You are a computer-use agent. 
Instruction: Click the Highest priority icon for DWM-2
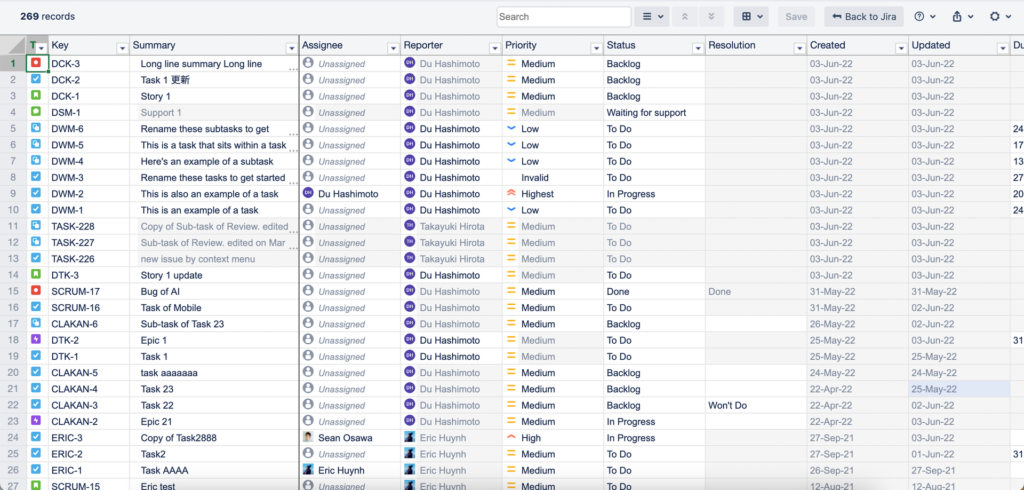coord(511,194)
